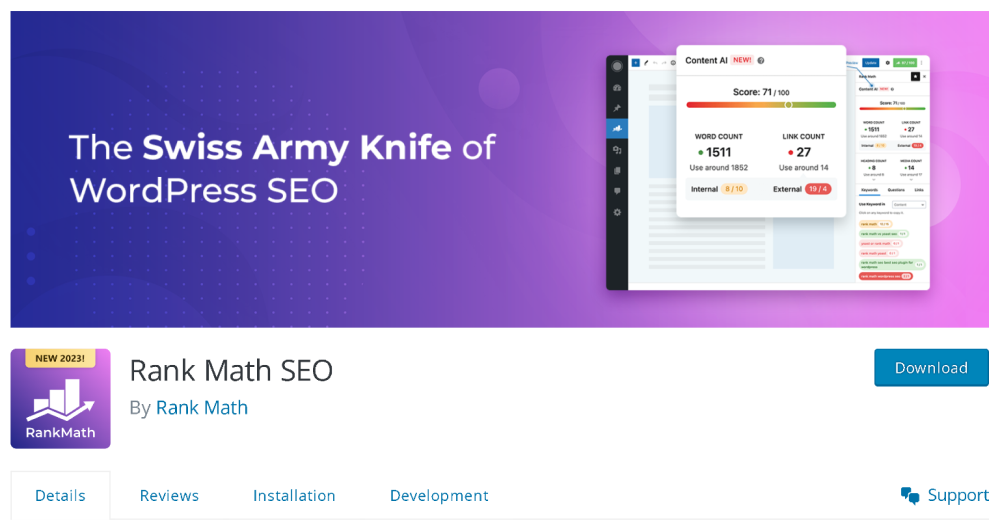This screenshot has width=1000, height=521.
Task: Click the pin icon in mockup sidebar
Action: tap(617, 108)
